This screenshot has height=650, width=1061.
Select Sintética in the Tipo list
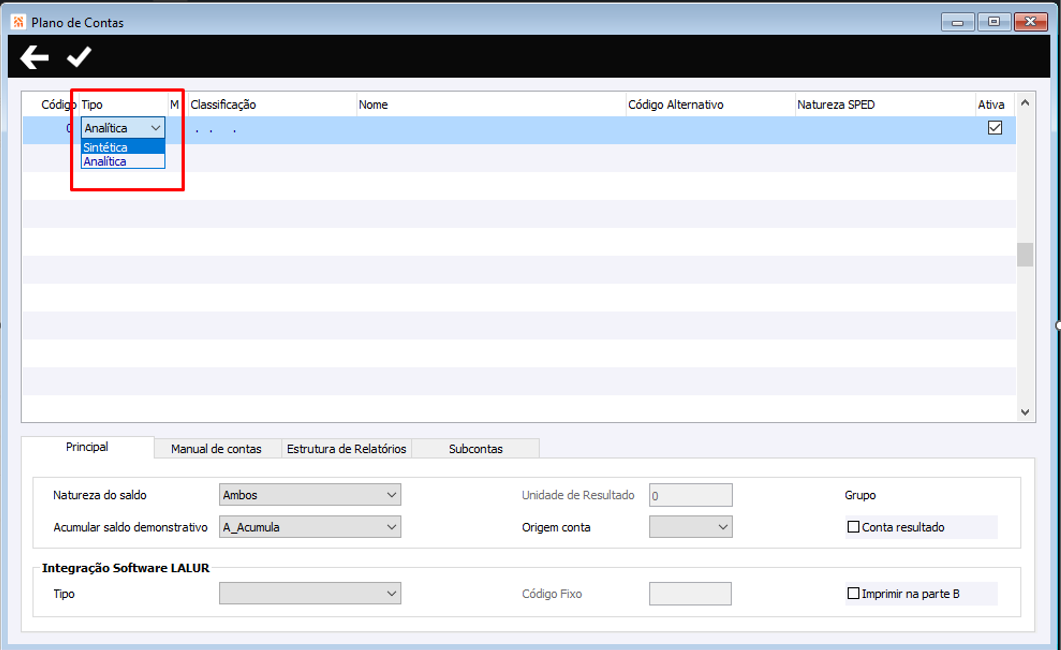(122, 147)
